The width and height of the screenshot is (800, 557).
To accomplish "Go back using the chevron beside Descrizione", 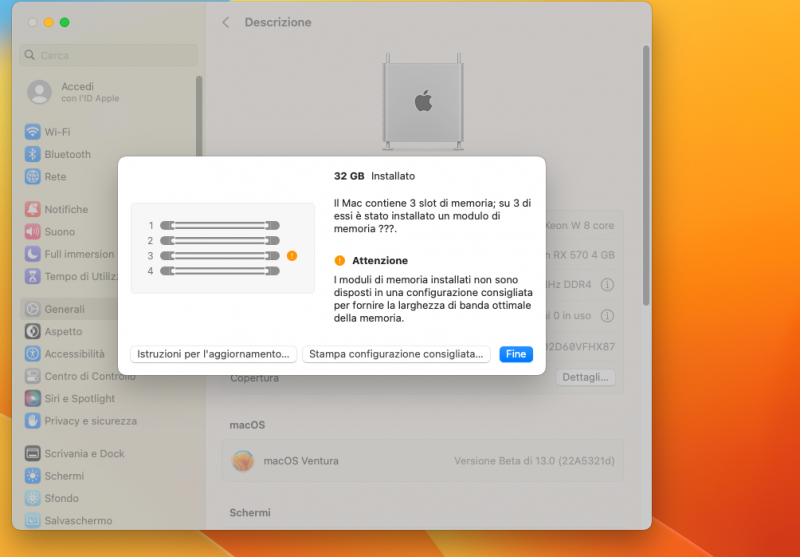I will 226,22.
